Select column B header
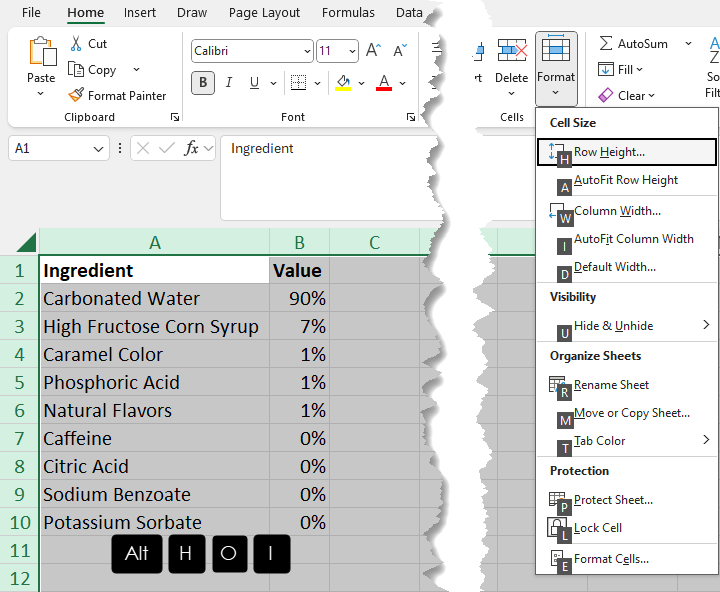The width and height of the screenshot is (720, 592). click(299, 242)
